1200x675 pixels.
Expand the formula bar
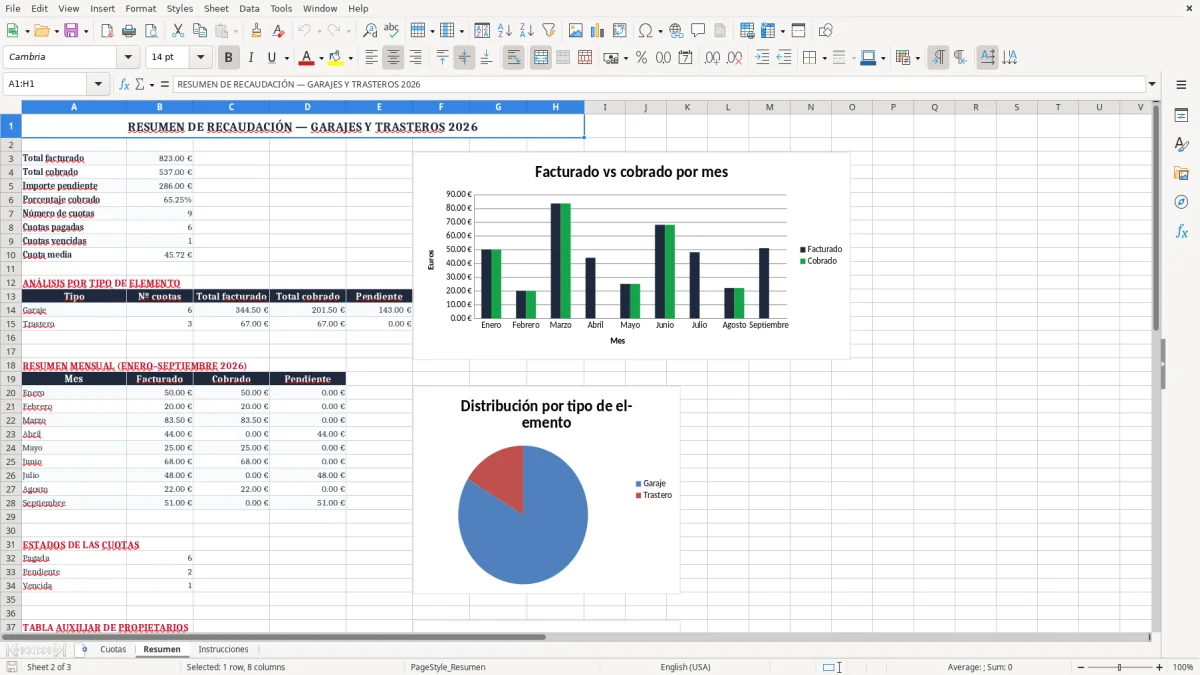click(1152, 84)
